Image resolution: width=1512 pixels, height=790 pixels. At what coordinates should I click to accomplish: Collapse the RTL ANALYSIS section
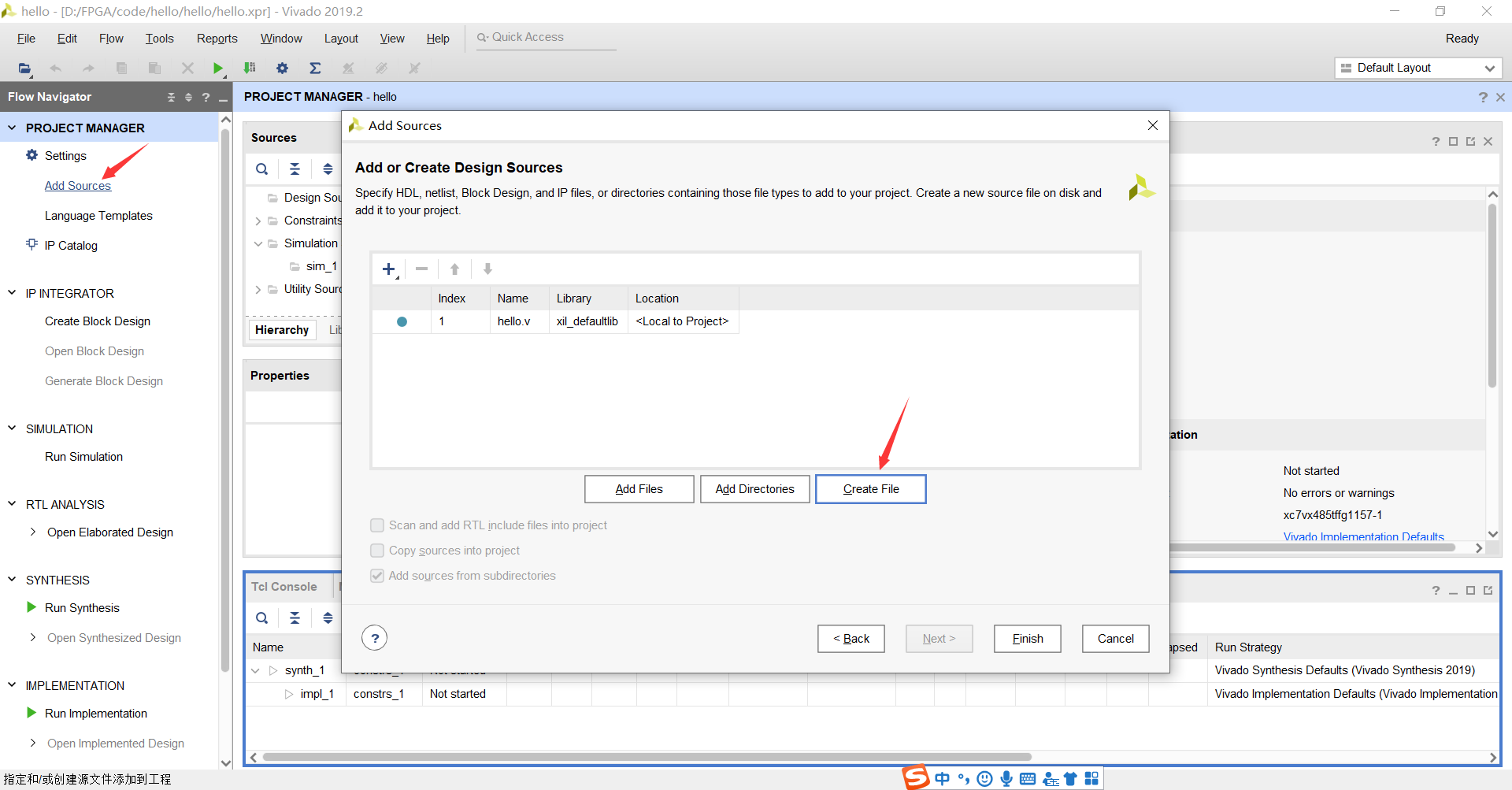pos(12,504)
